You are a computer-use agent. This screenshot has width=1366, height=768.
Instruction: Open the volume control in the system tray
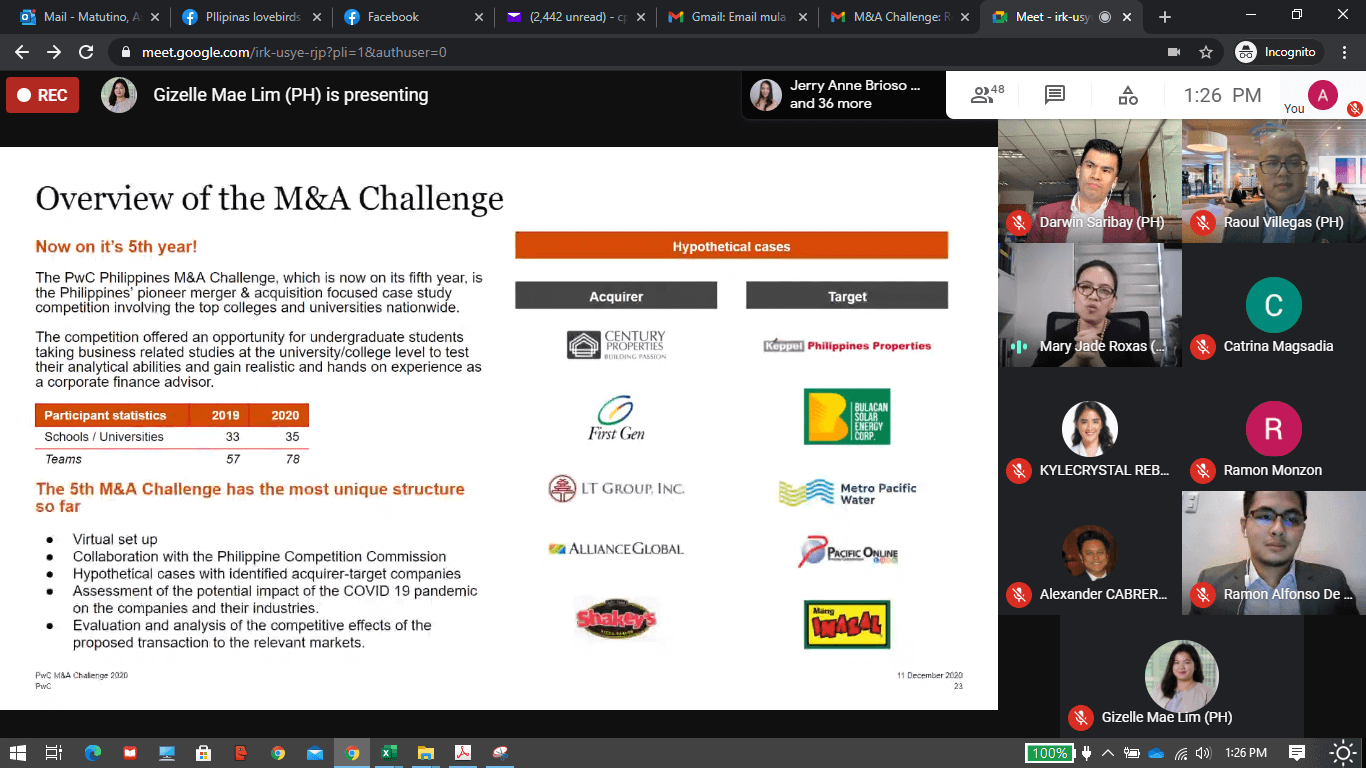[x=1203, y=753]
